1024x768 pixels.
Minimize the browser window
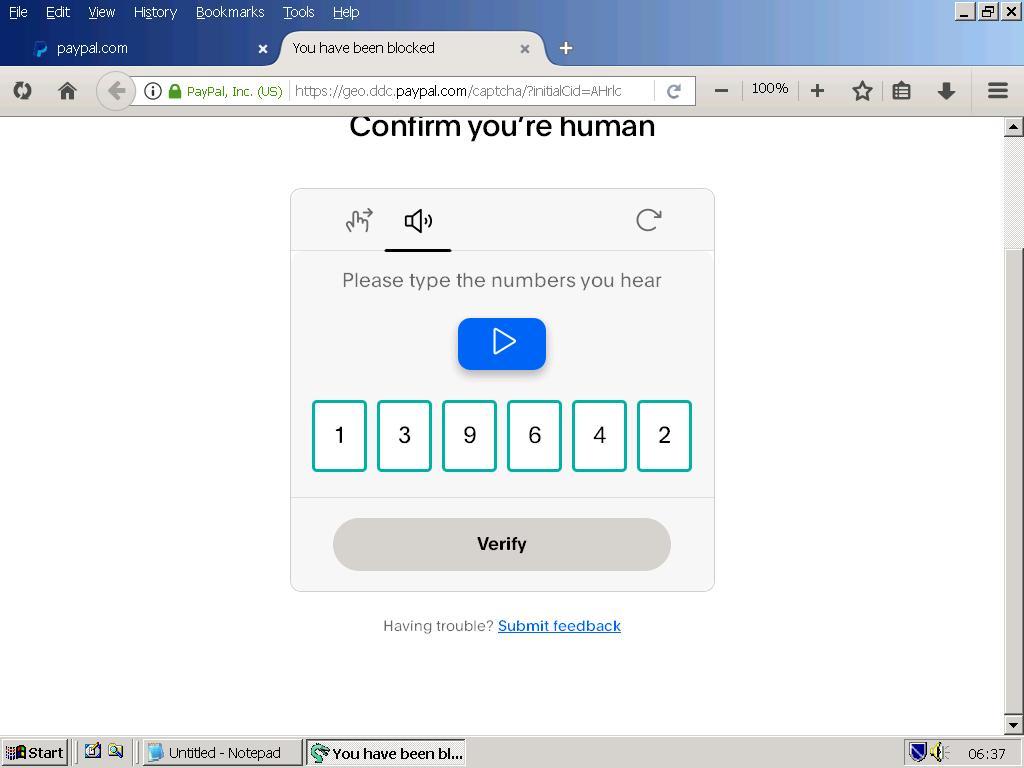[965, 11]
